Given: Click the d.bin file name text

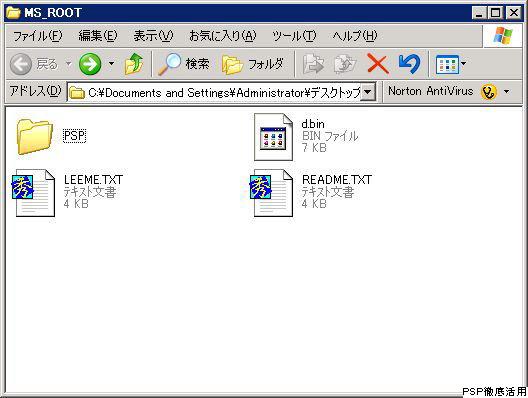Looking at the screenshot, I should coord(313,124).
